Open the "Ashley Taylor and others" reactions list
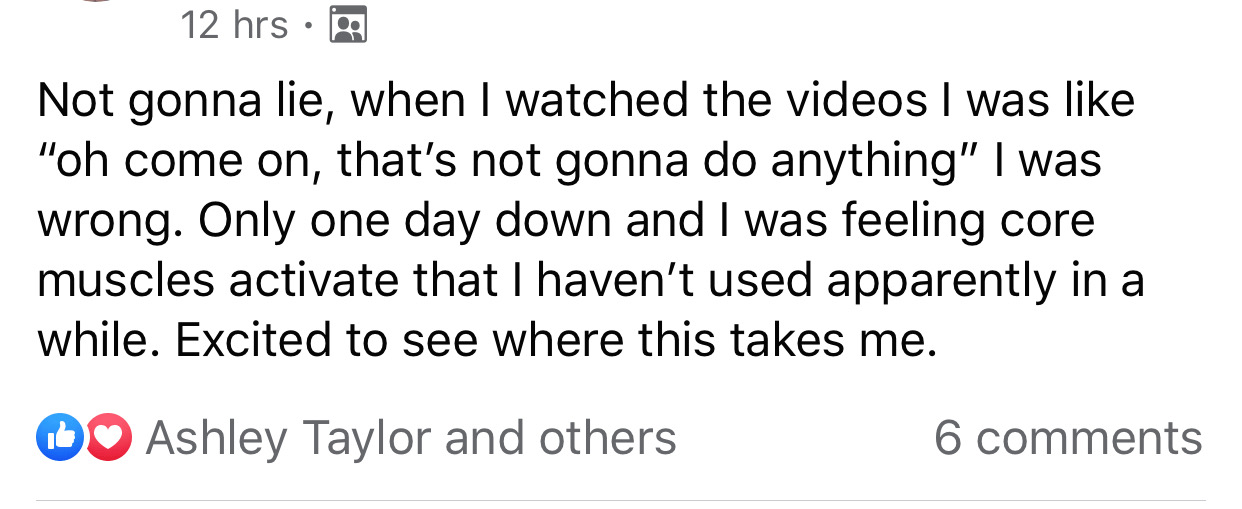The image size is (1242, 509). click(410, 438)
